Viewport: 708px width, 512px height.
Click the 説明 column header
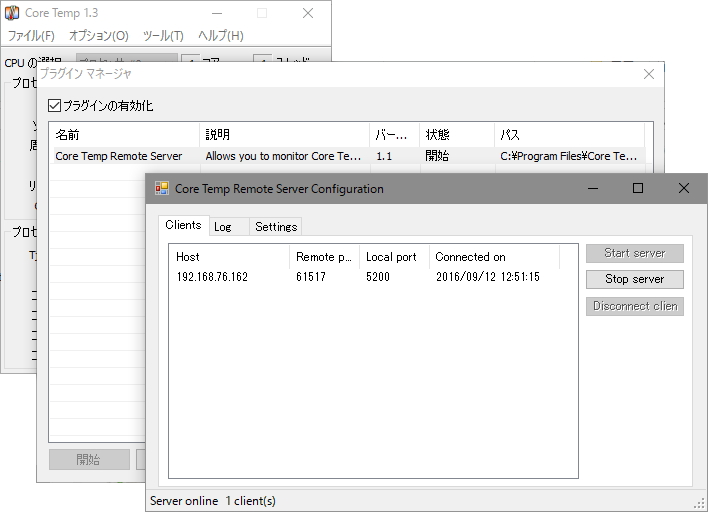point(284,135)
